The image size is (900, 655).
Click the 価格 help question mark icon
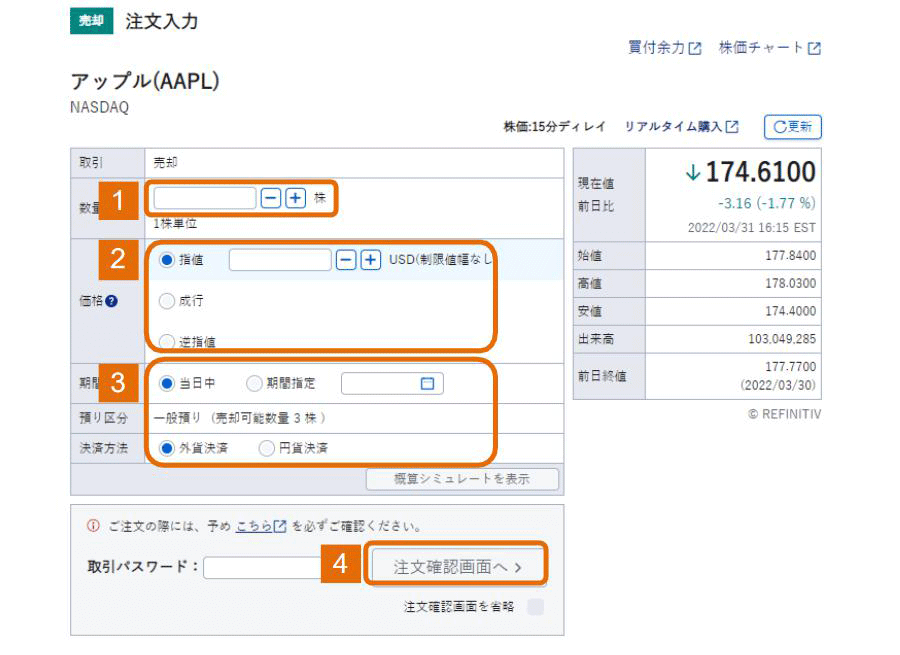[111, 301]
